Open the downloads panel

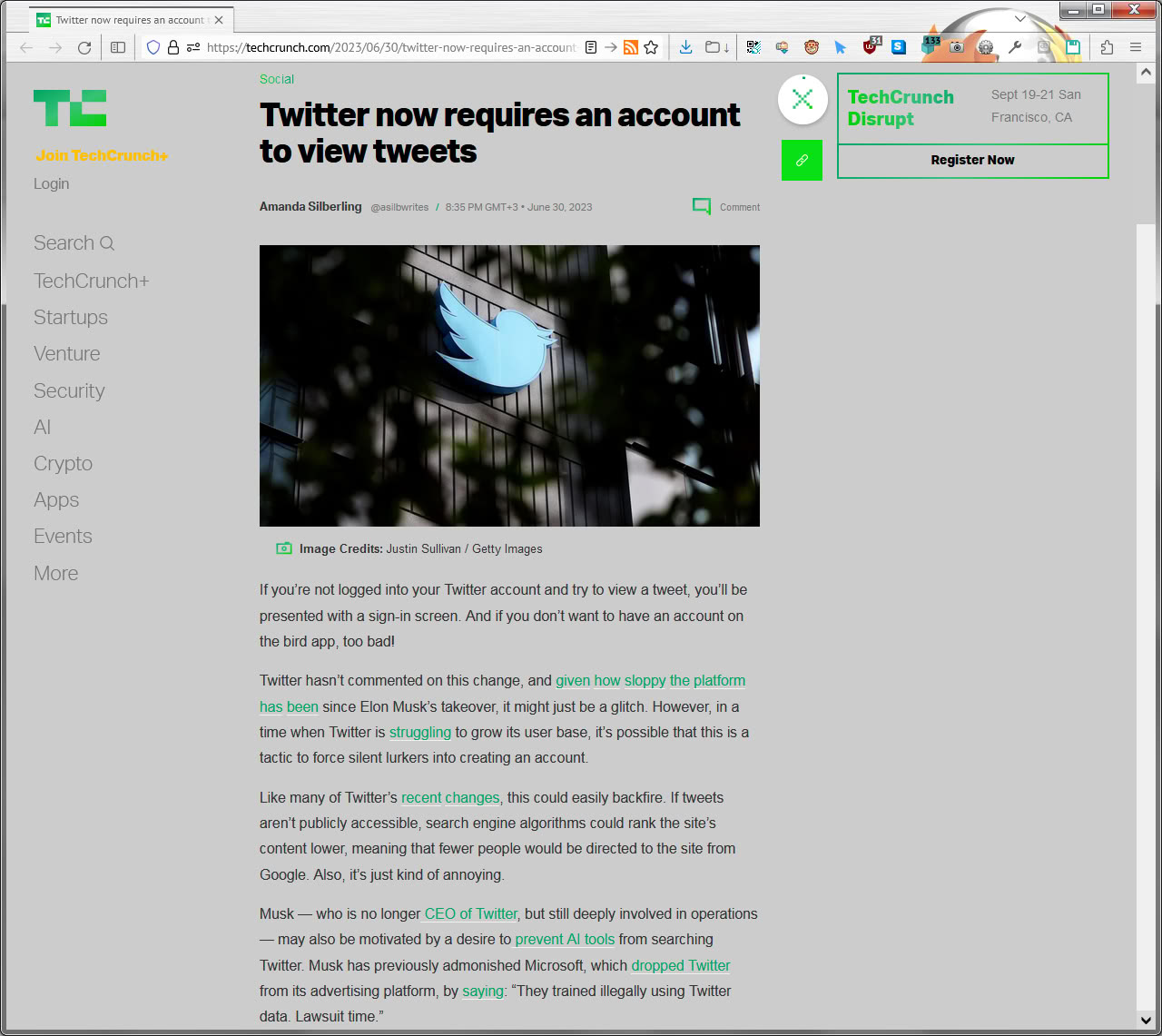click(x=686, y=47)
